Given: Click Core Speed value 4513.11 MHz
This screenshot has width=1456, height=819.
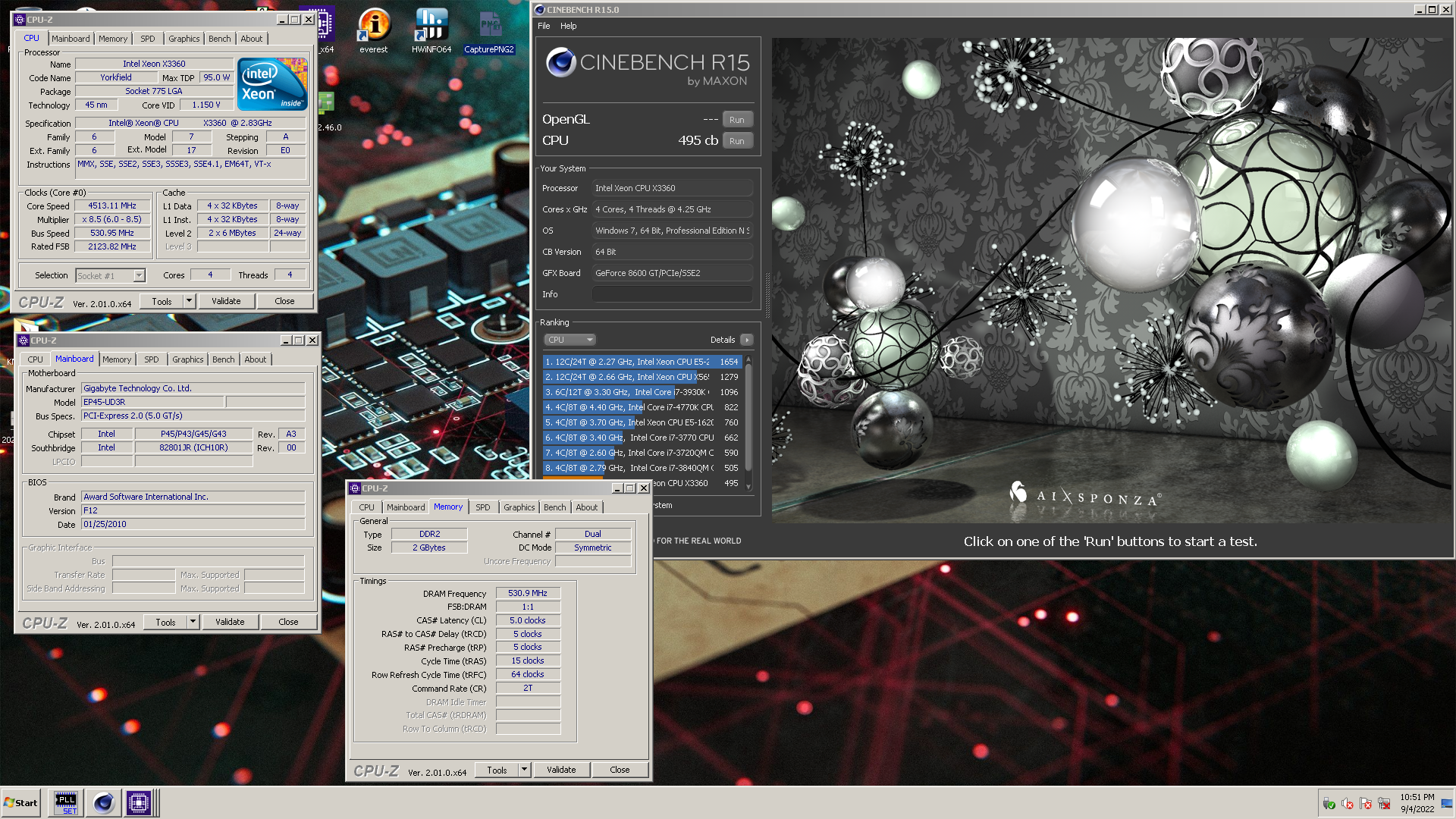Looking at the screenshot, I should point(112,206).
